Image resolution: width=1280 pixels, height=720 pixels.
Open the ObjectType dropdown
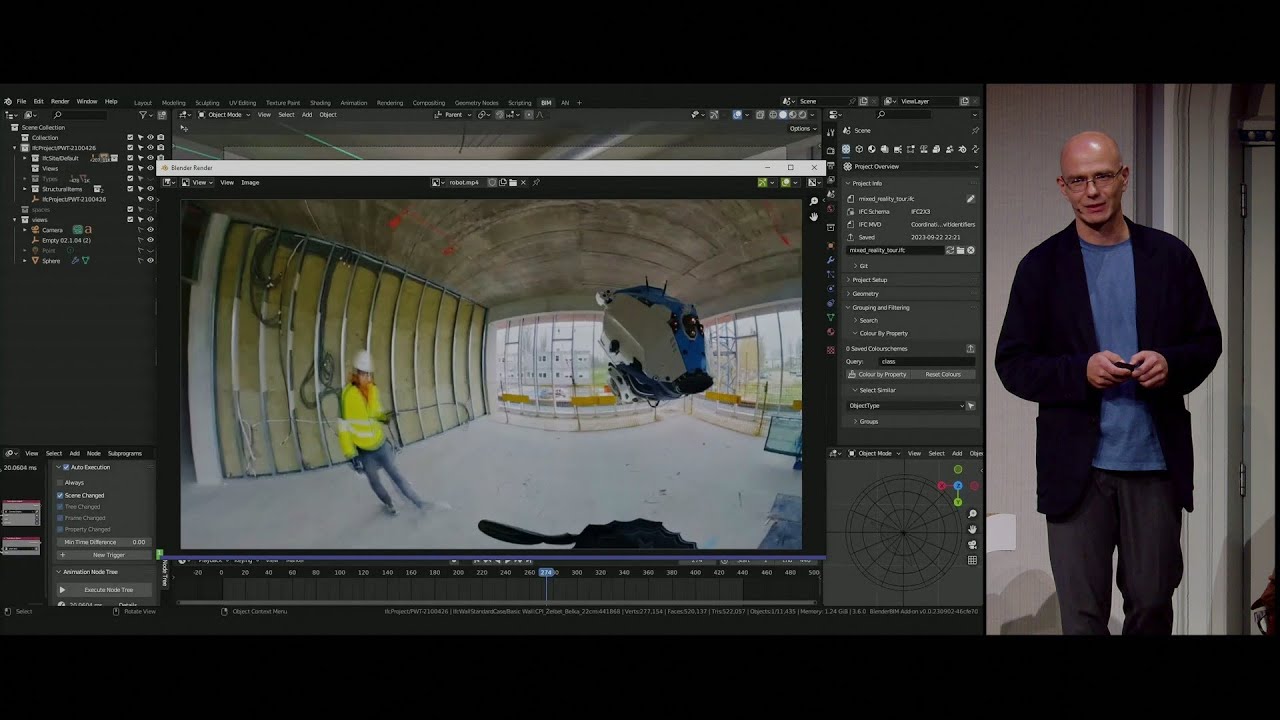point(906,406)
